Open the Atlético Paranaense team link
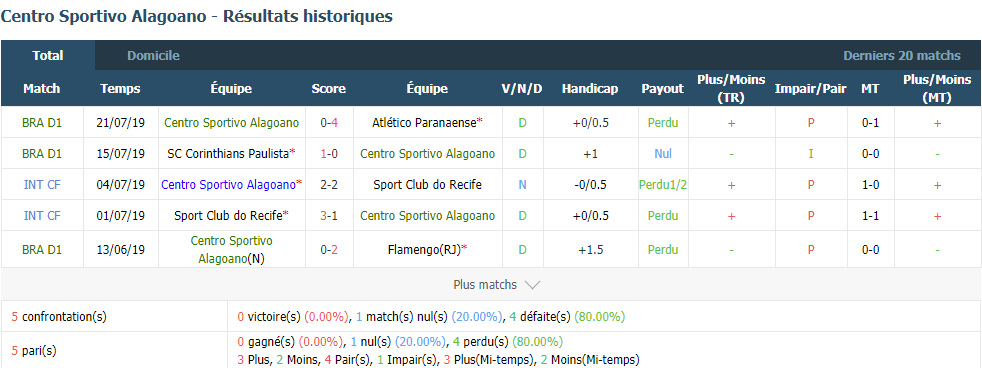 (x=425, y=123)
